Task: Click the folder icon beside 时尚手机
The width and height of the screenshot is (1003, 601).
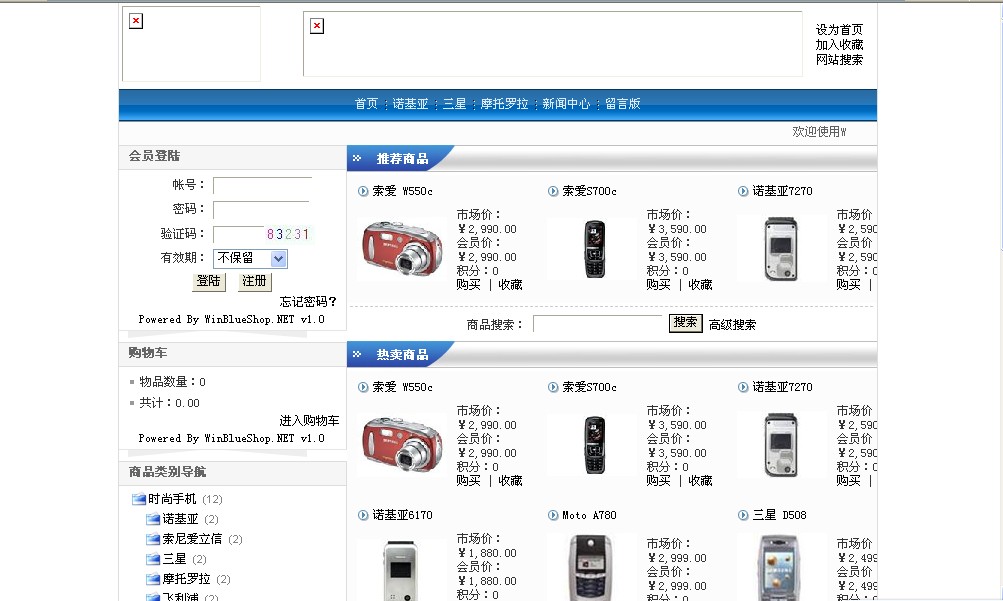Action: click(139, 499)
